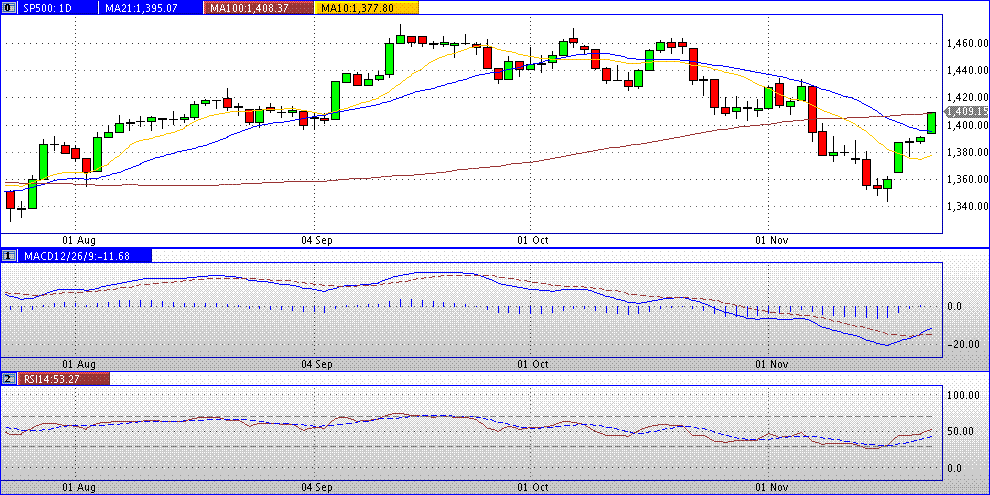
Task: Click 01 Oct date under RSI panel
Action: coord(533,487)
